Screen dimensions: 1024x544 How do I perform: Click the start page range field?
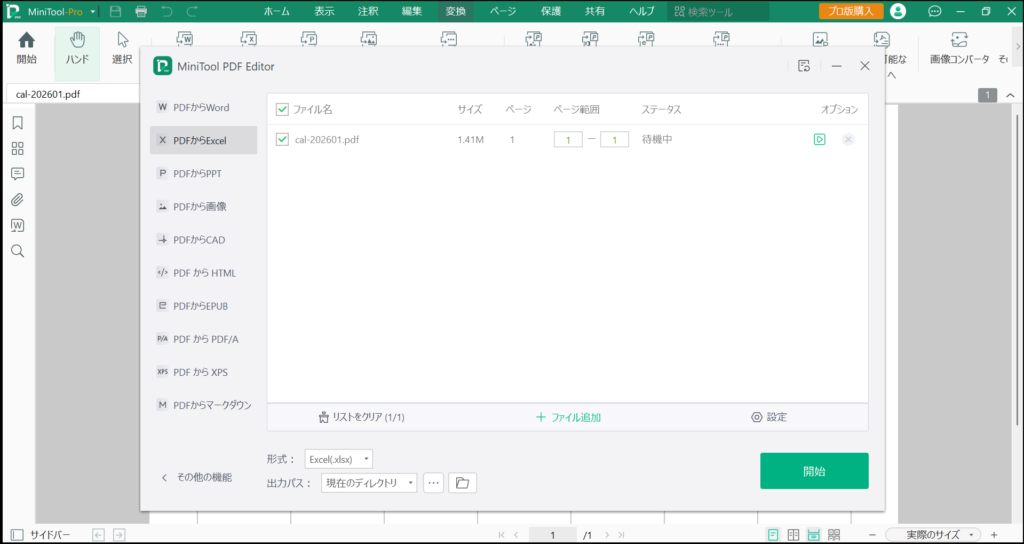click(x=568, y=139)
